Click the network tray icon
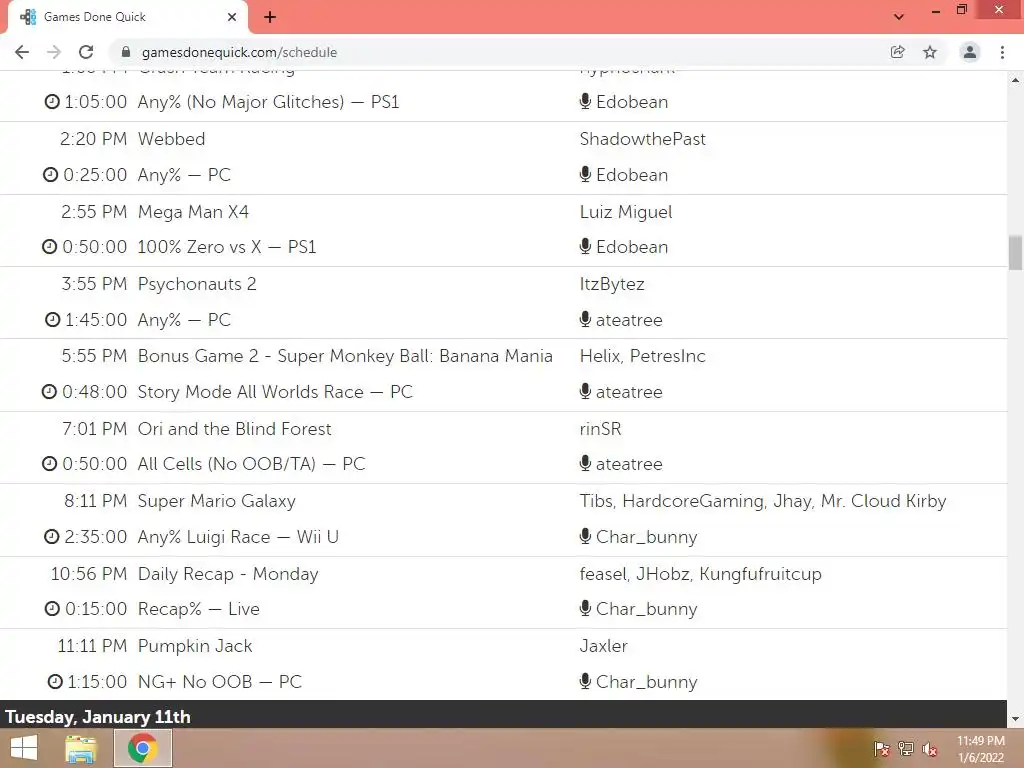 (906, 749)
